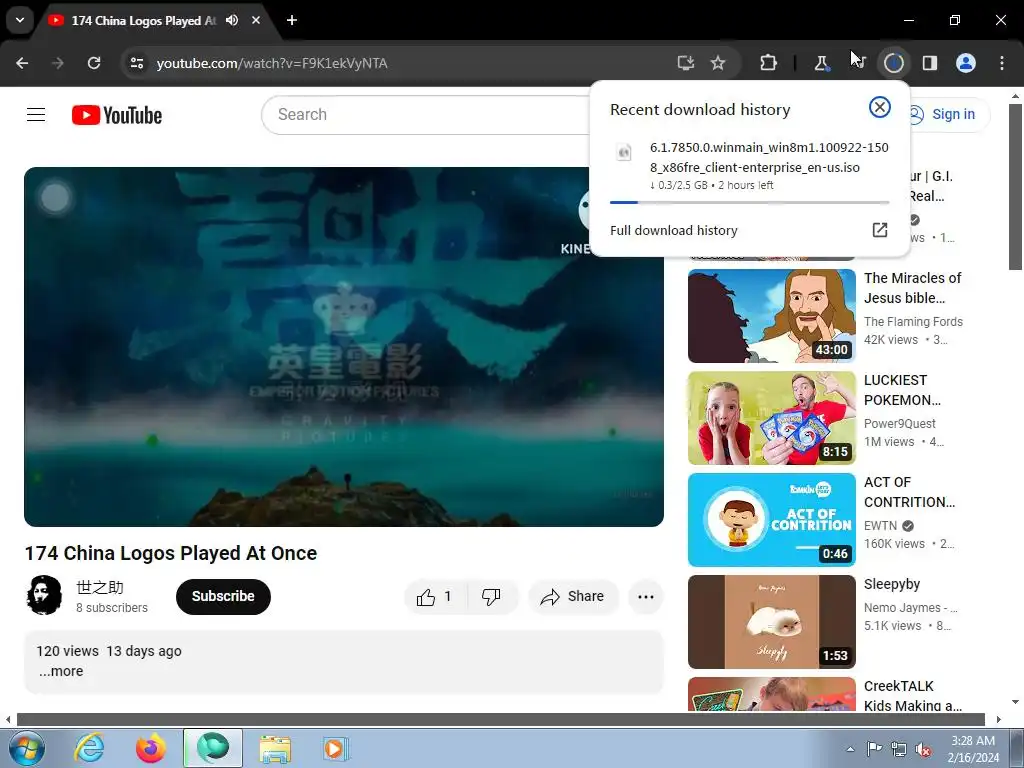The image size is (1024, 768).
Task: Open The Miracles of Jesus bible title
Action: click(912, 288)
